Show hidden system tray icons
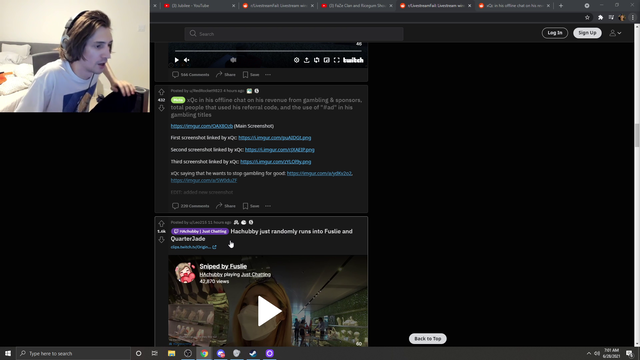640x360 pixels. pos(589,353)
